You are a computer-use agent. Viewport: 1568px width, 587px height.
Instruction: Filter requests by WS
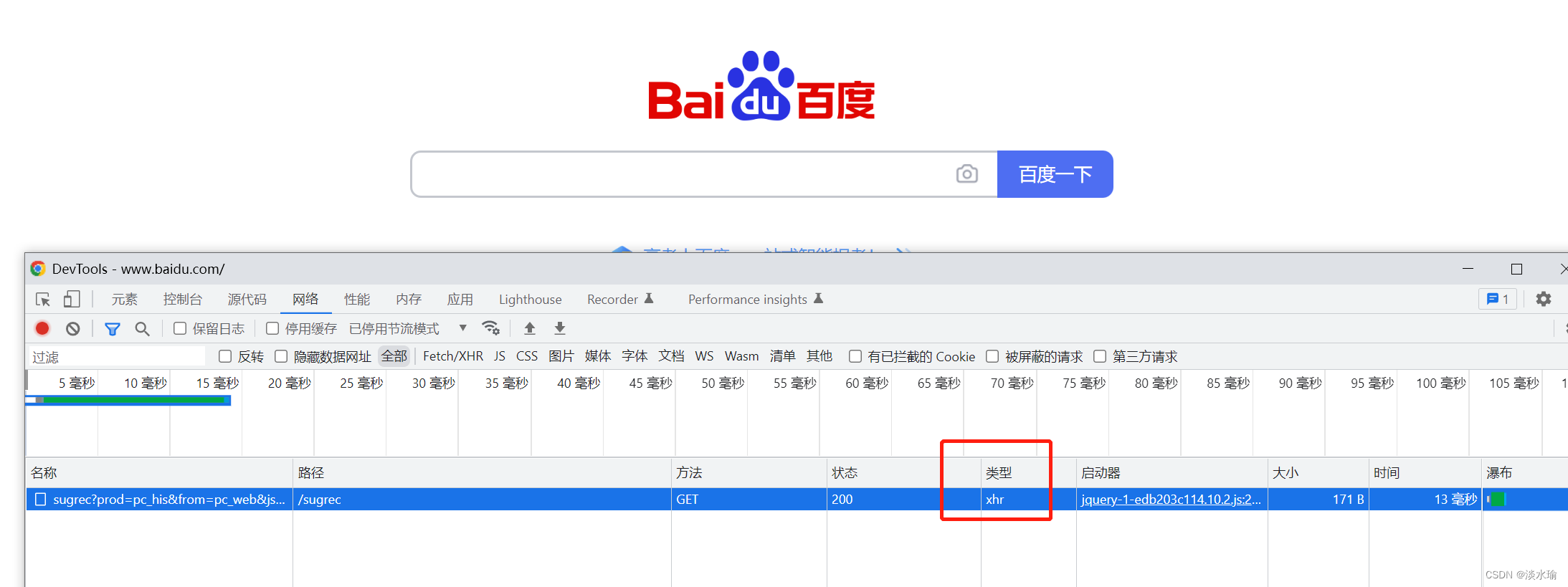pyautogui.click(x=705, y=356)
